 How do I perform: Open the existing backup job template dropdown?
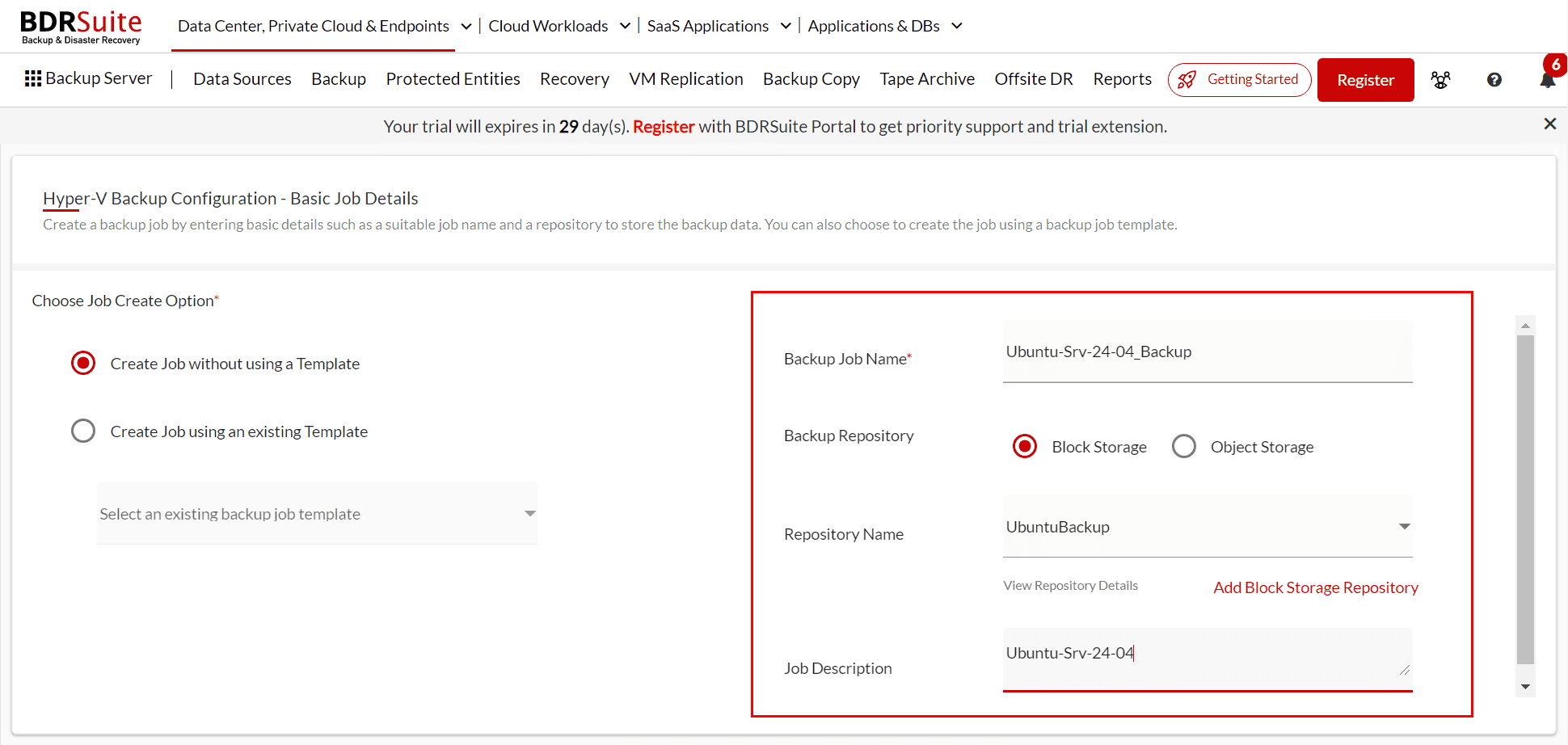point(318,514)
